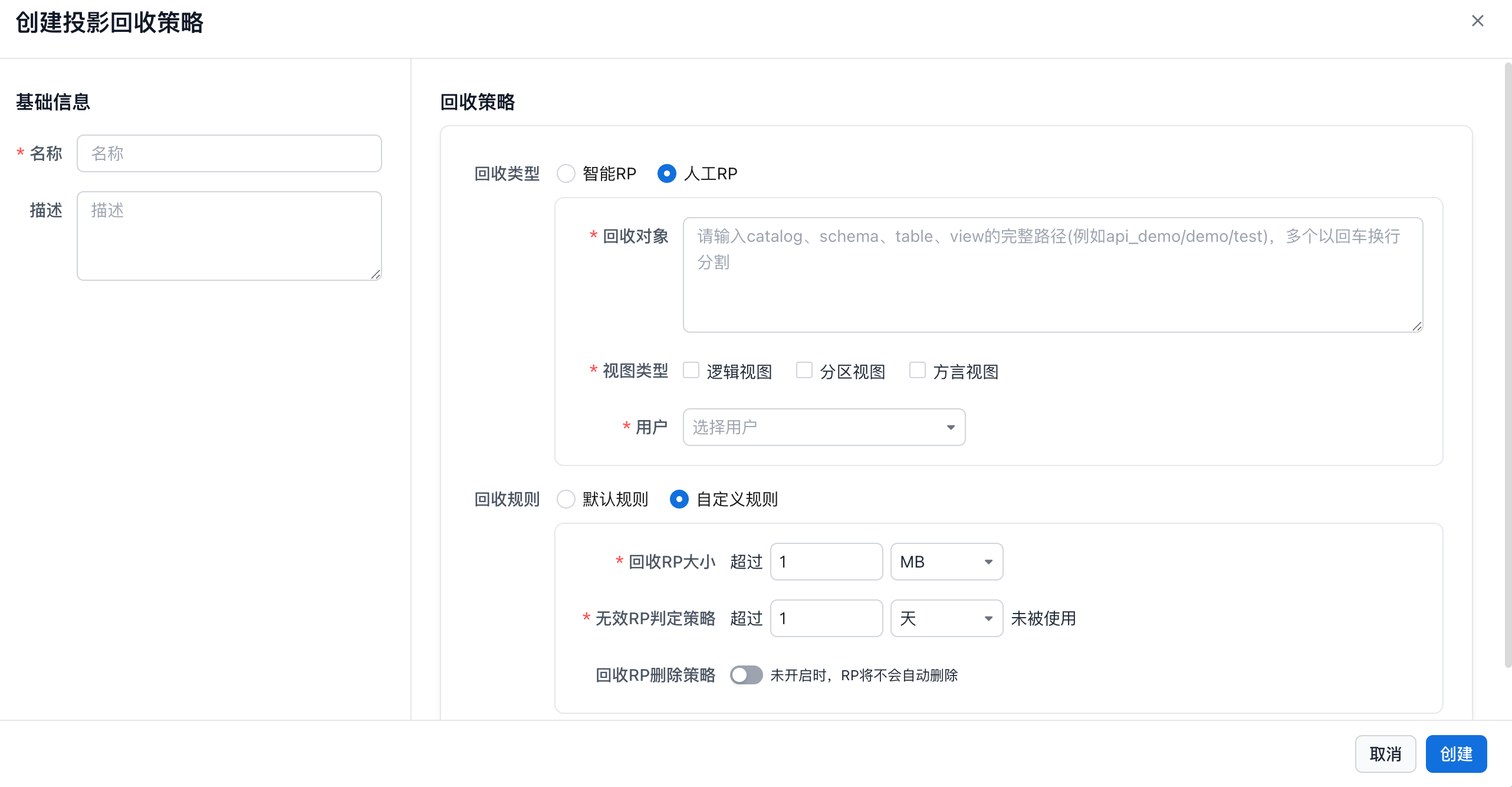
Task: Close the create strategy dialog
Action: pos(1477,21)
